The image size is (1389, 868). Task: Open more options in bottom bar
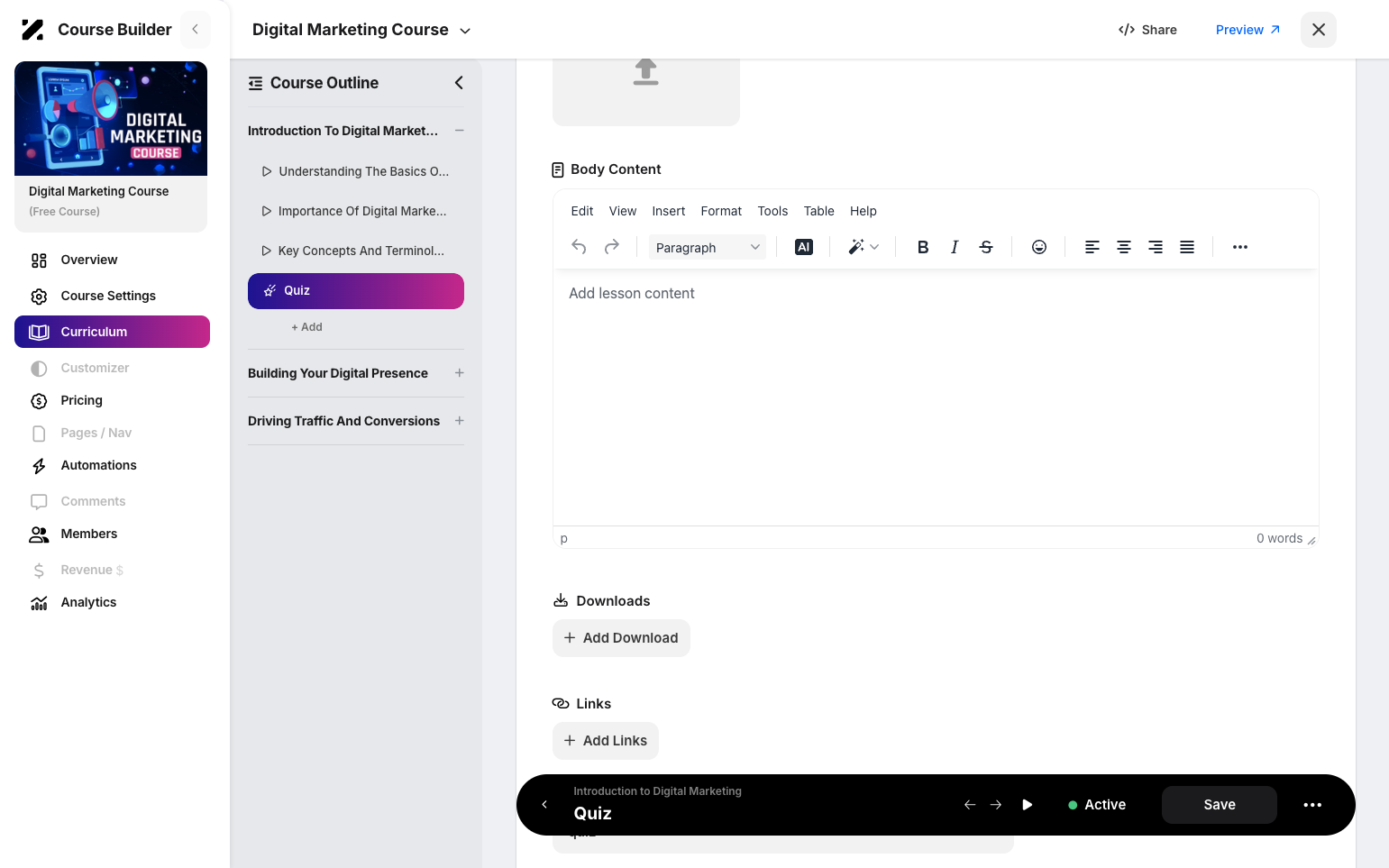pos(1312,805)
